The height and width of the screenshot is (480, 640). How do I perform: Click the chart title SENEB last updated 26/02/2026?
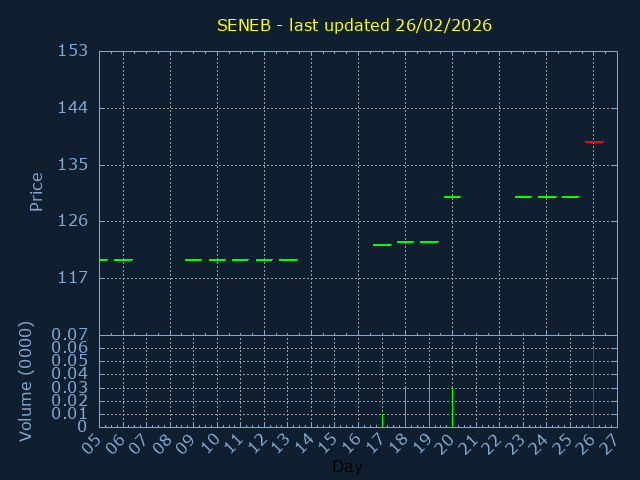point(354,26)
